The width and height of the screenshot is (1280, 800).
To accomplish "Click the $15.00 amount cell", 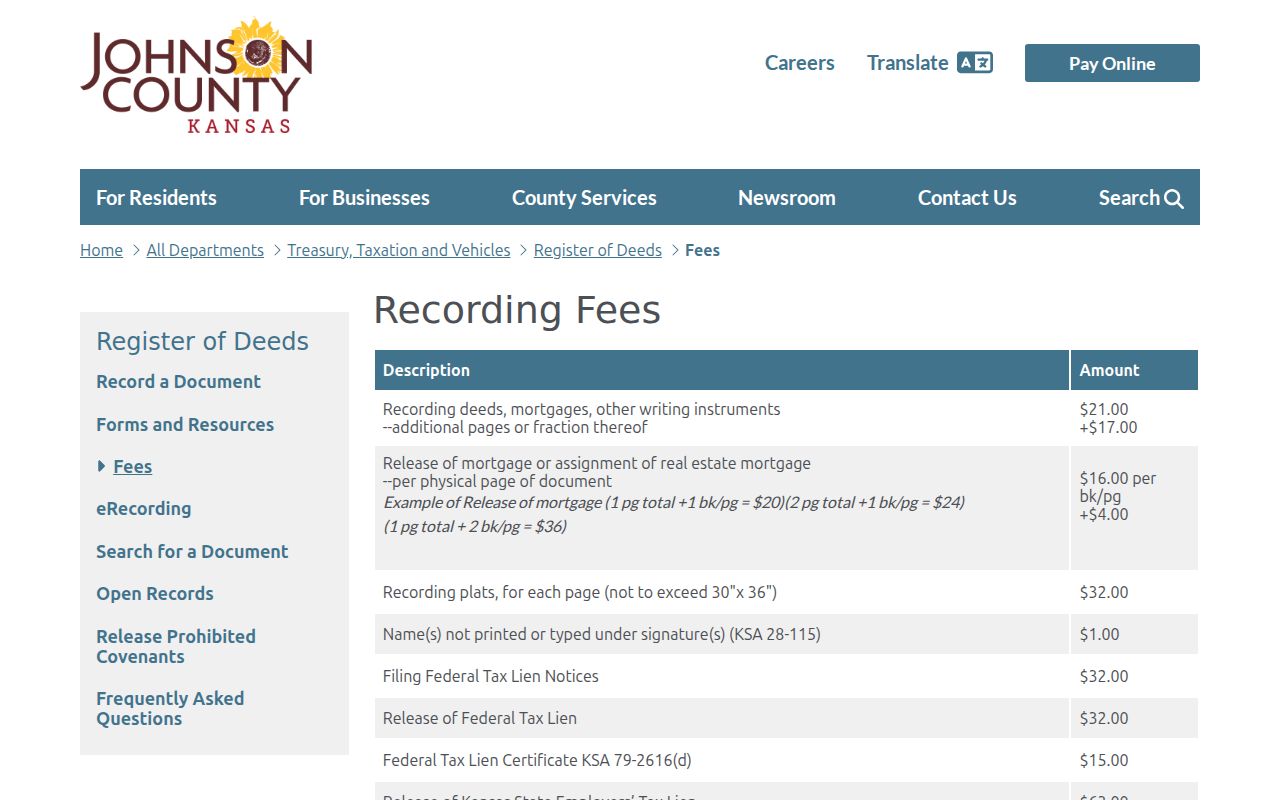I will pyautogui.click(x=1134, y=760).
